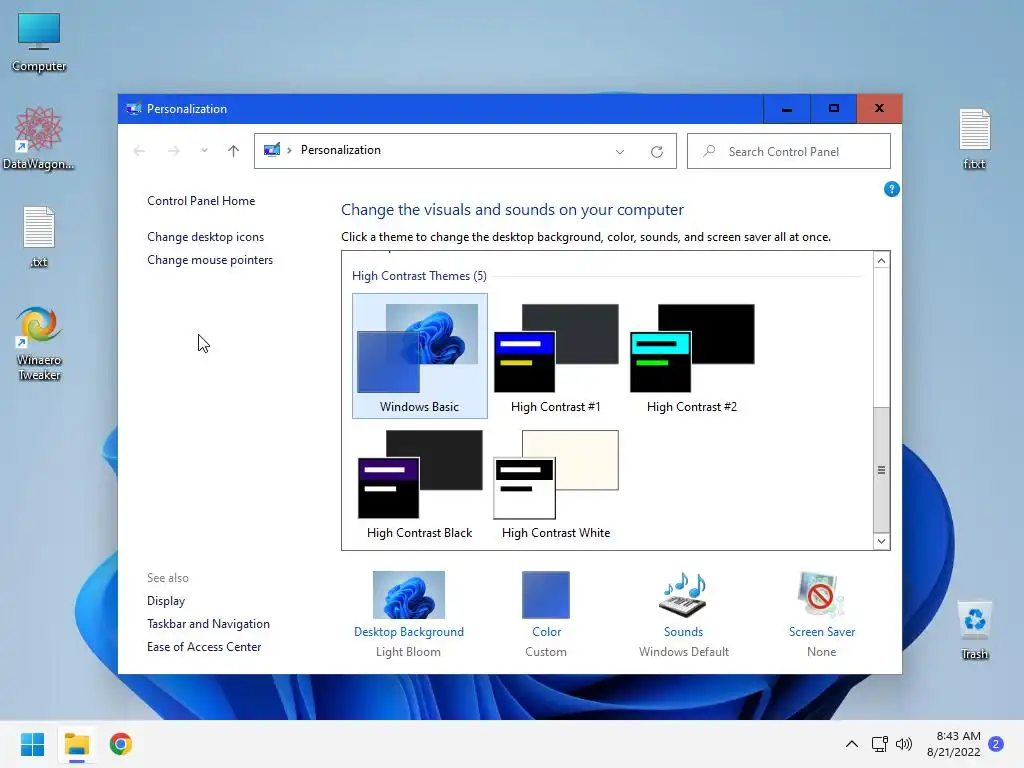Maximize the Personalization window

(834, 109)
